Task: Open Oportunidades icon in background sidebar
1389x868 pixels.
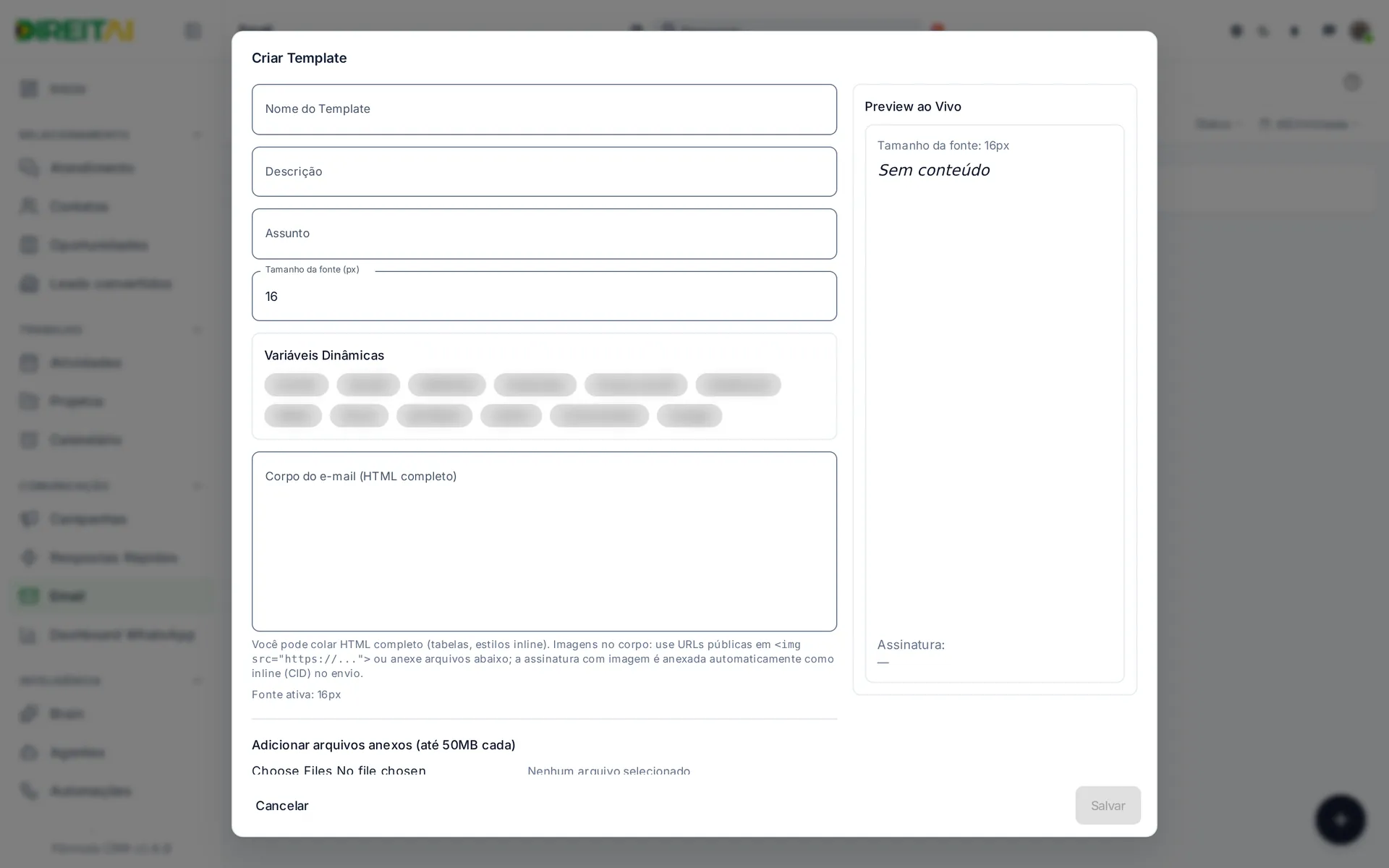Action: pos(29,244)
